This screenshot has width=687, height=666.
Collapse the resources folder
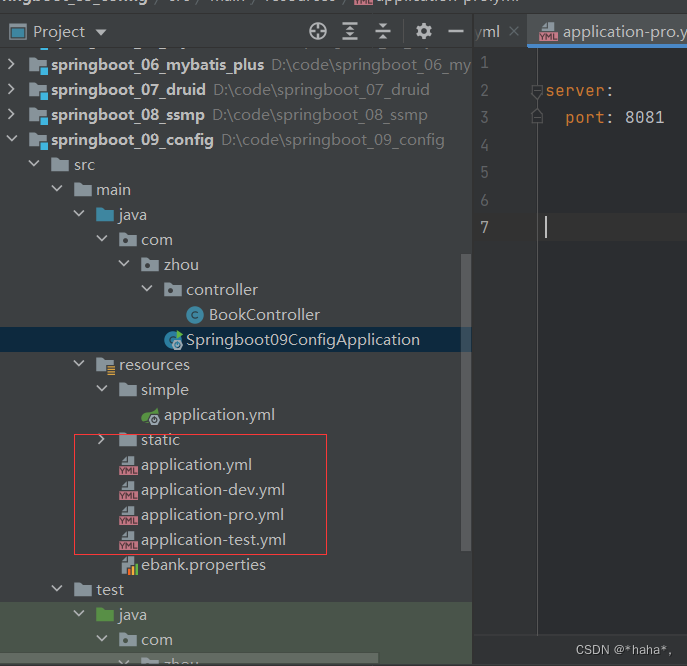(79, 364)
